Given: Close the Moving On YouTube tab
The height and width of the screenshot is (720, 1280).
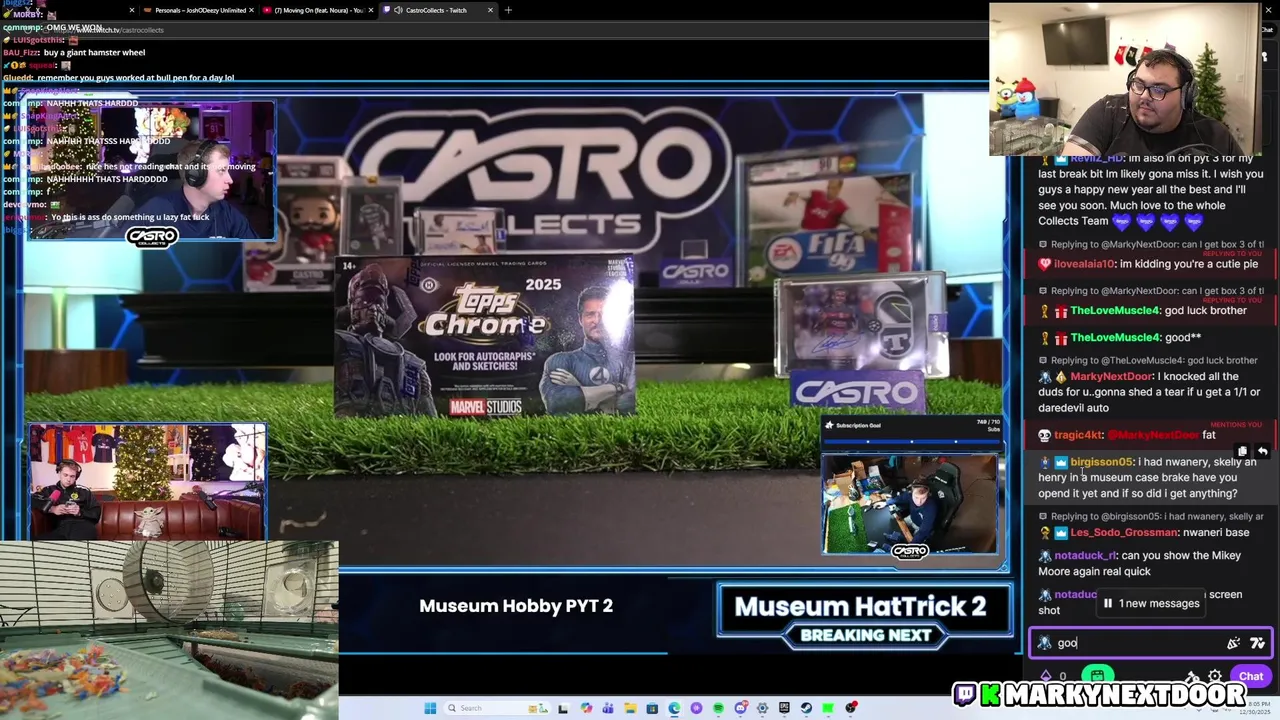Looking at the screenshot, I should (373, 10).
